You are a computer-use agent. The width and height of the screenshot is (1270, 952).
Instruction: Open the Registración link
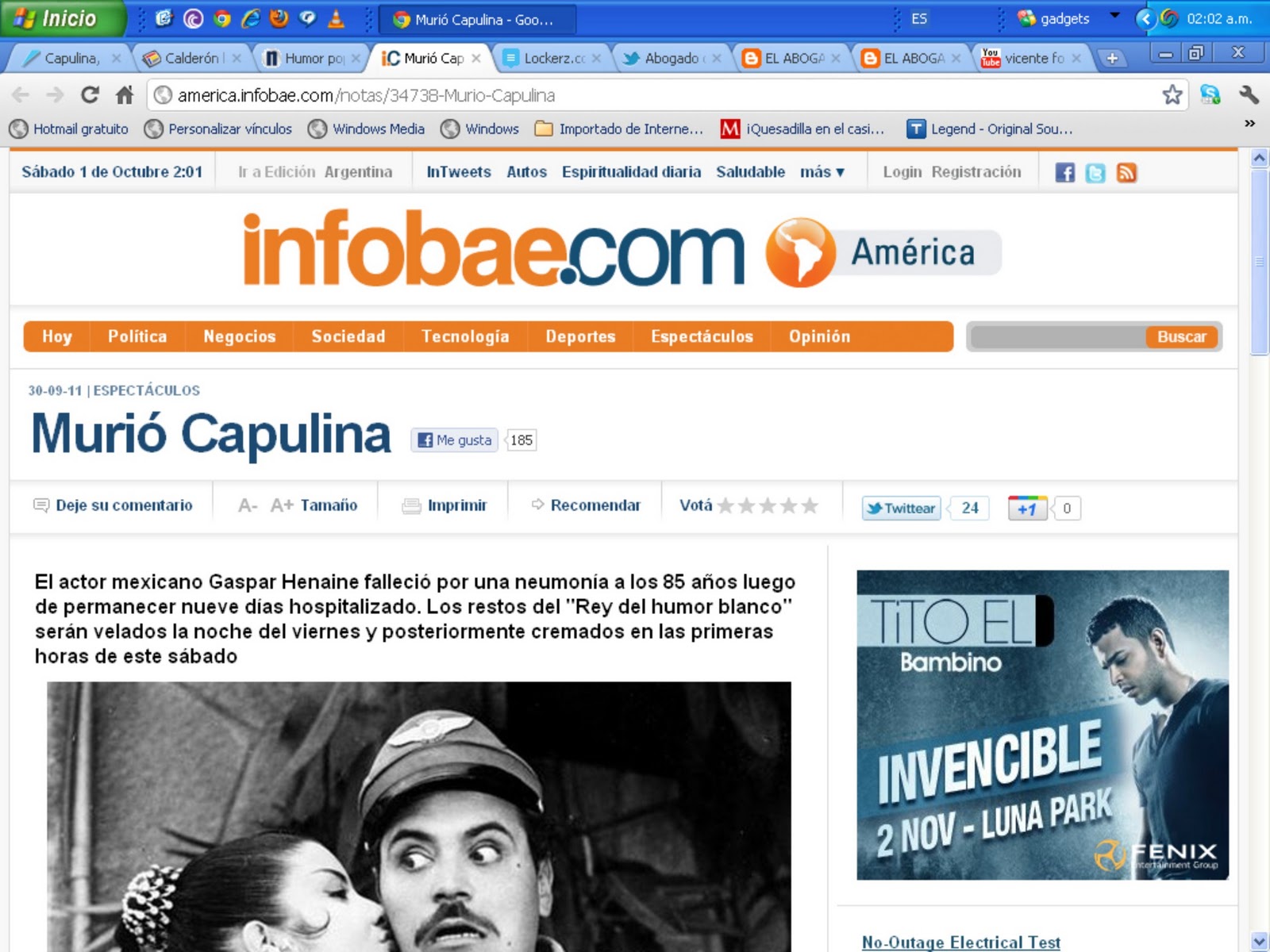pos(976,171)
